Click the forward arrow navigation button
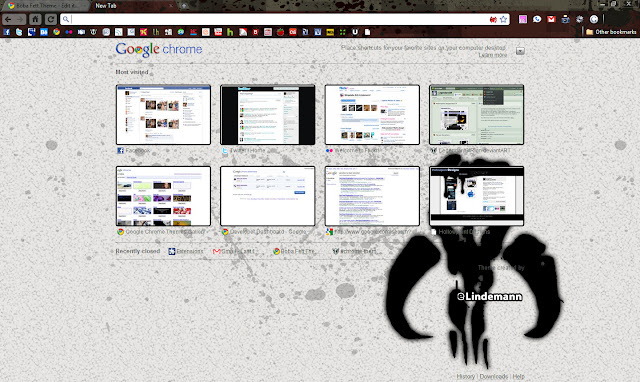640x382 pixels. [x=20, y=19]
